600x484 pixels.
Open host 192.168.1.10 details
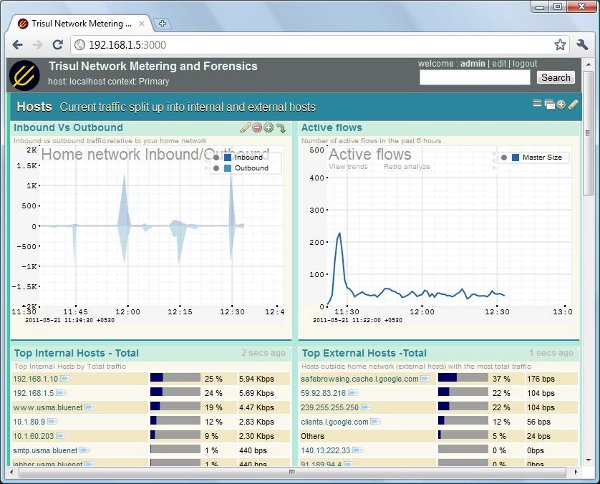[36, 379]
